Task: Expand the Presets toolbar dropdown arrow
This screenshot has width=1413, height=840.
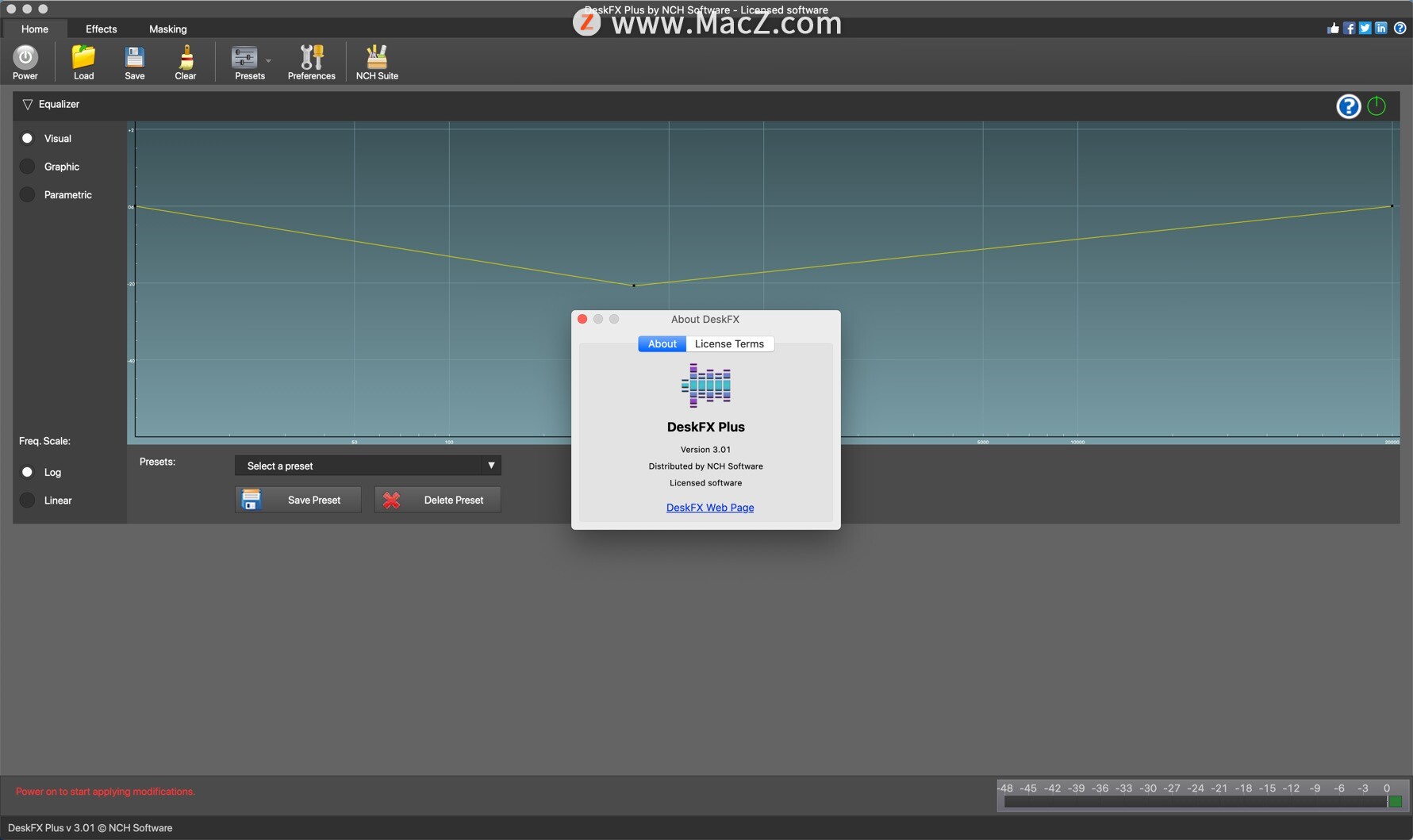Action: 268,61
